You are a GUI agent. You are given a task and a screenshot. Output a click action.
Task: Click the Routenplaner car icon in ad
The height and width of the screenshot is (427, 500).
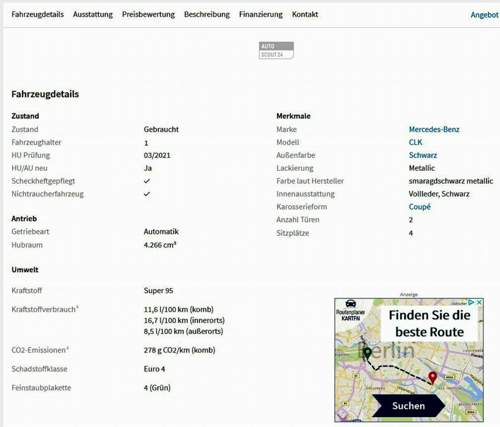click(350, 304)
